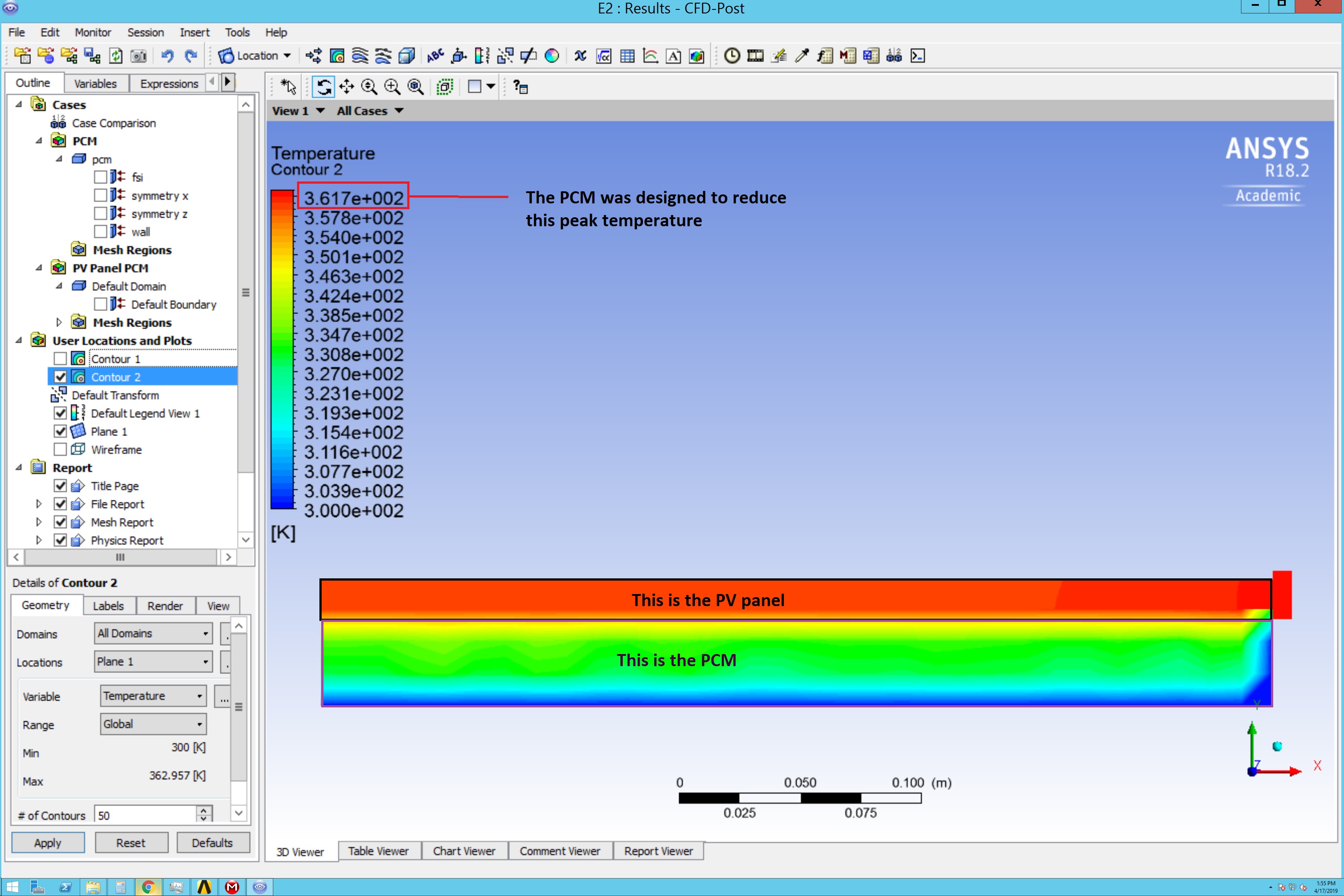Click the Reset button

(x=131, y=842)
